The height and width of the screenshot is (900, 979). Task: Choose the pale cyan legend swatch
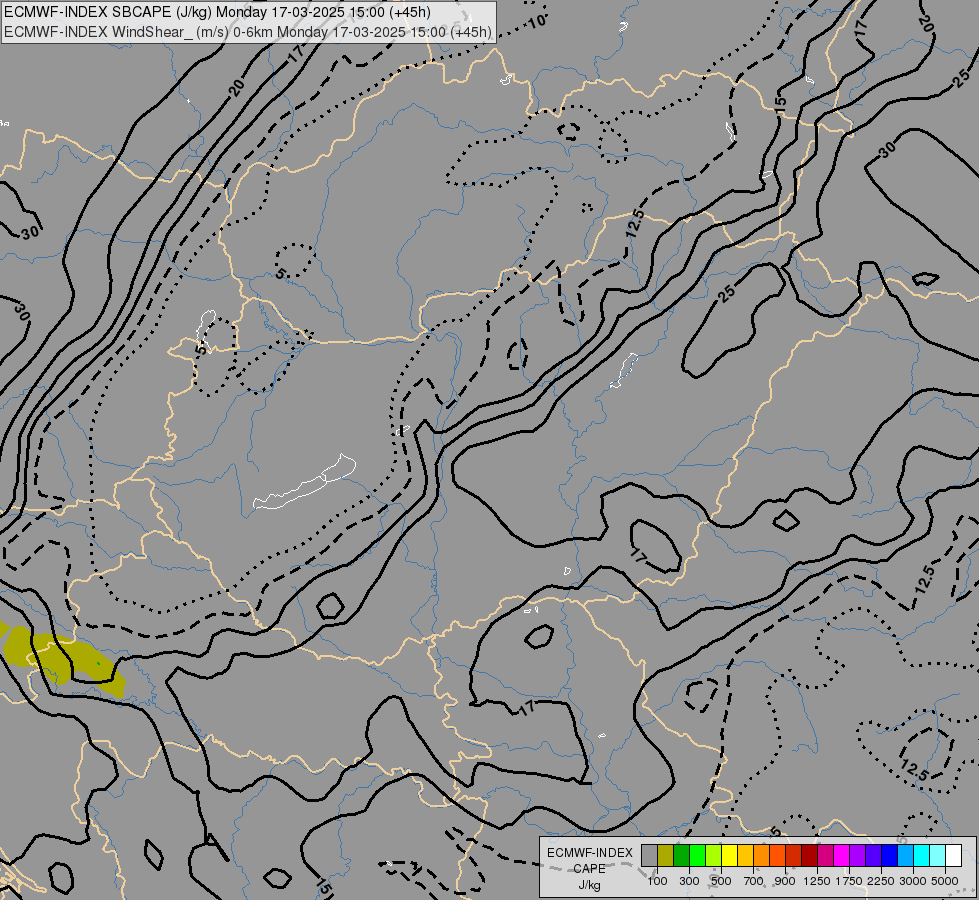(937, 856)
